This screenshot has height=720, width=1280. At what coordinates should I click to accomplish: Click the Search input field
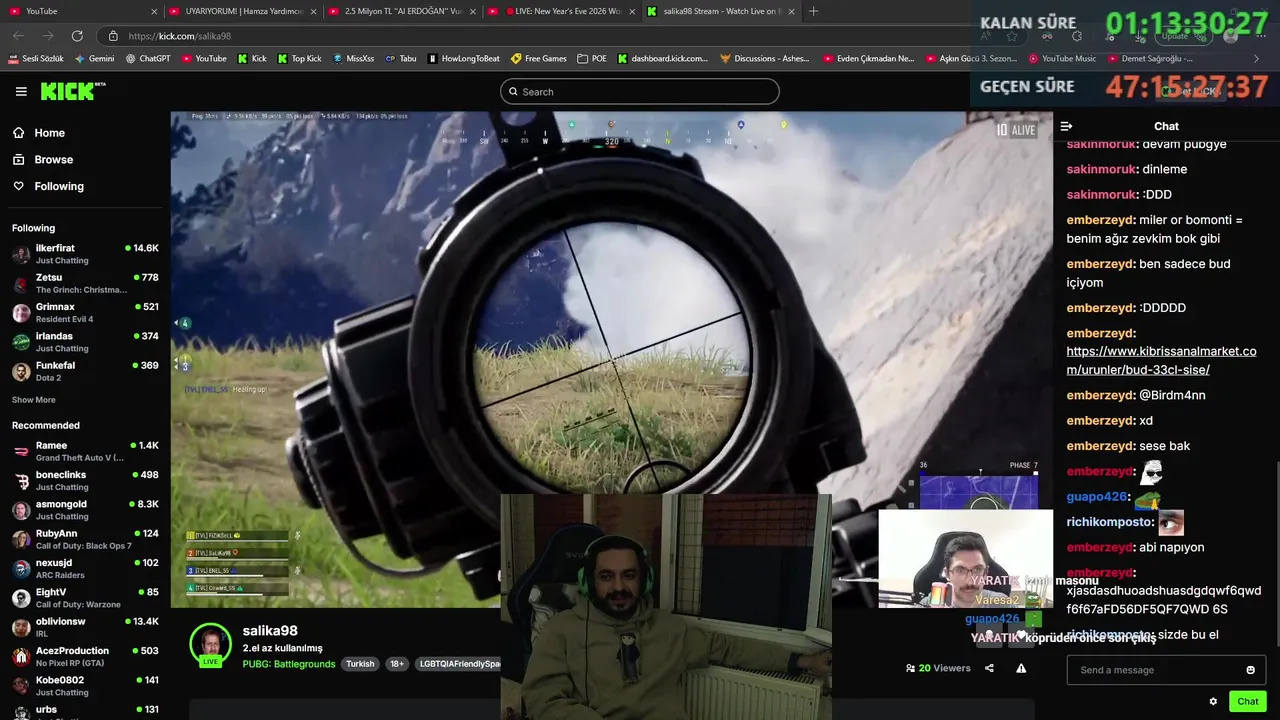[x=639, y=92]
